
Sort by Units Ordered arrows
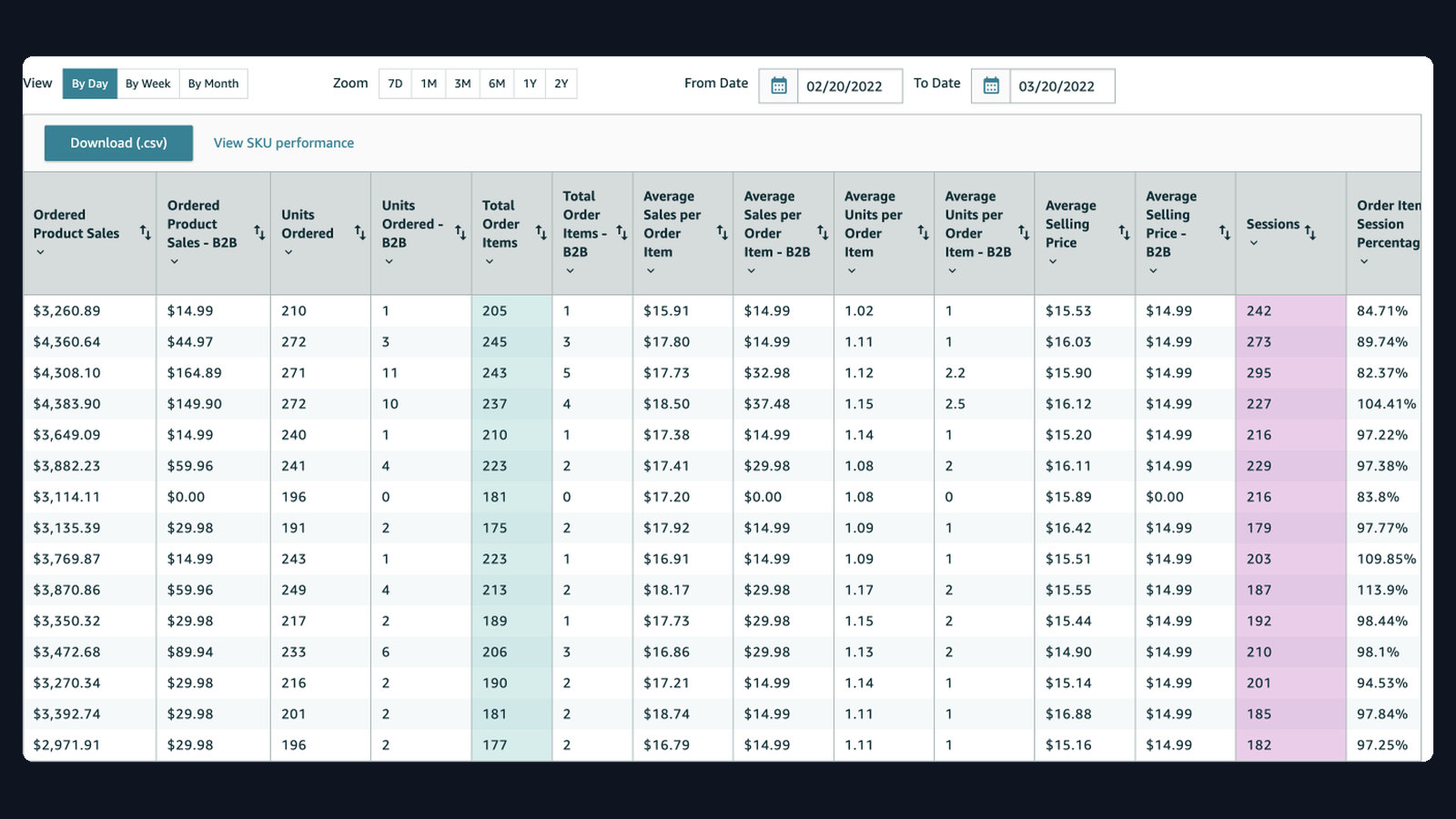coord(359,233)
